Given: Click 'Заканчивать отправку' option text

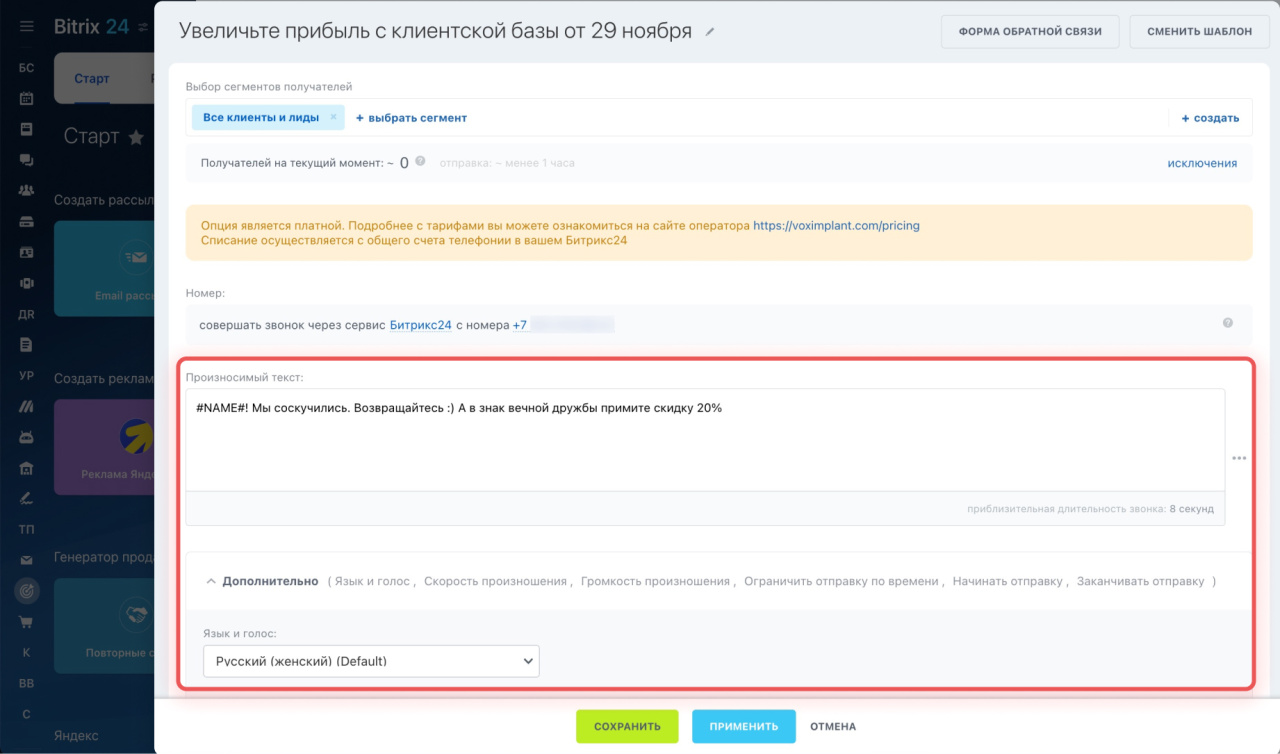Looking at the screenshot, I should pos(1140,581).
